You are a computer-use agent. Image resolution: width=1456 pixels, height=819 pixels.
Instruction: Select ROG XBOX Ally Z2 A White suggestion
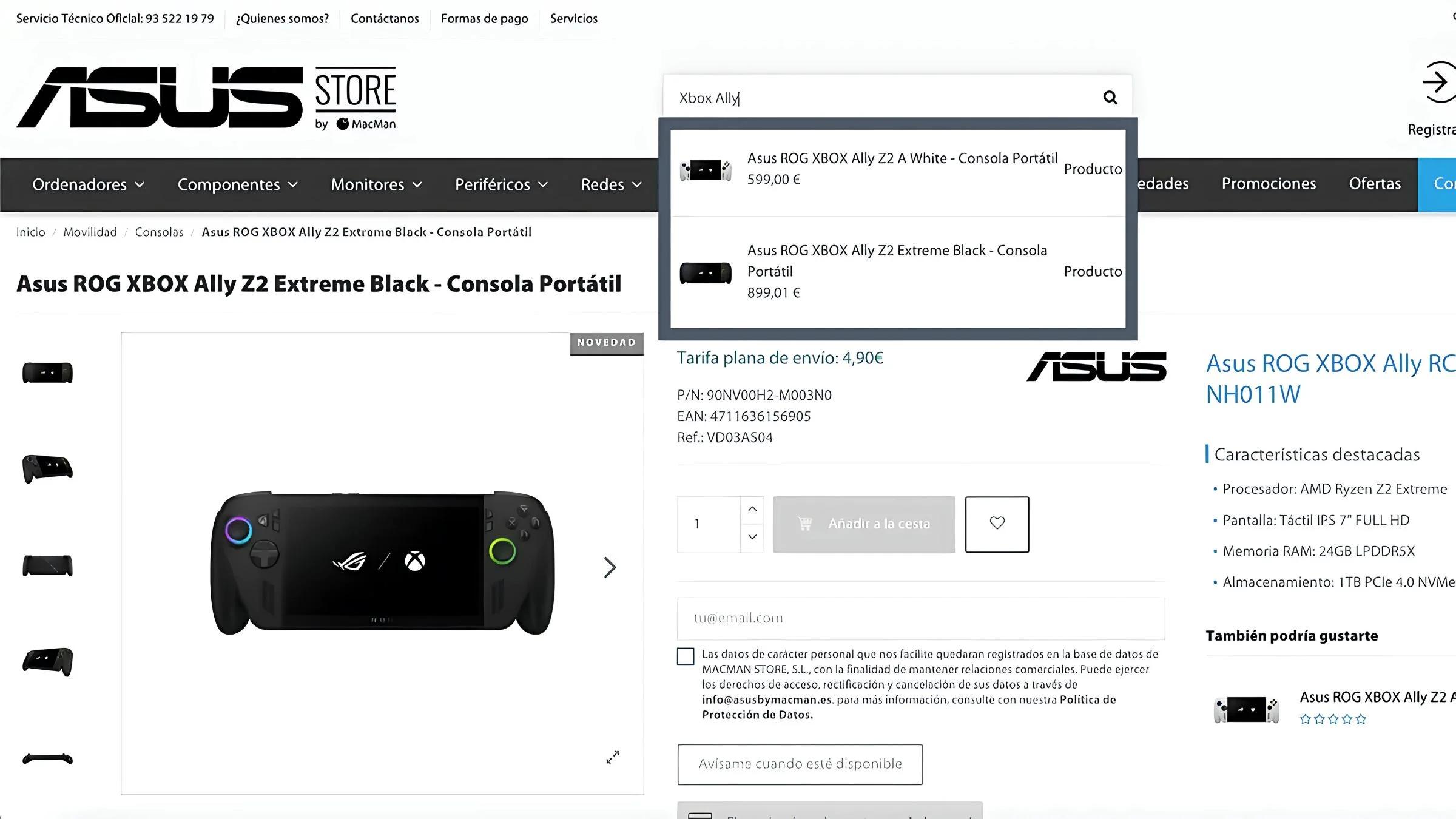(898, 170)
